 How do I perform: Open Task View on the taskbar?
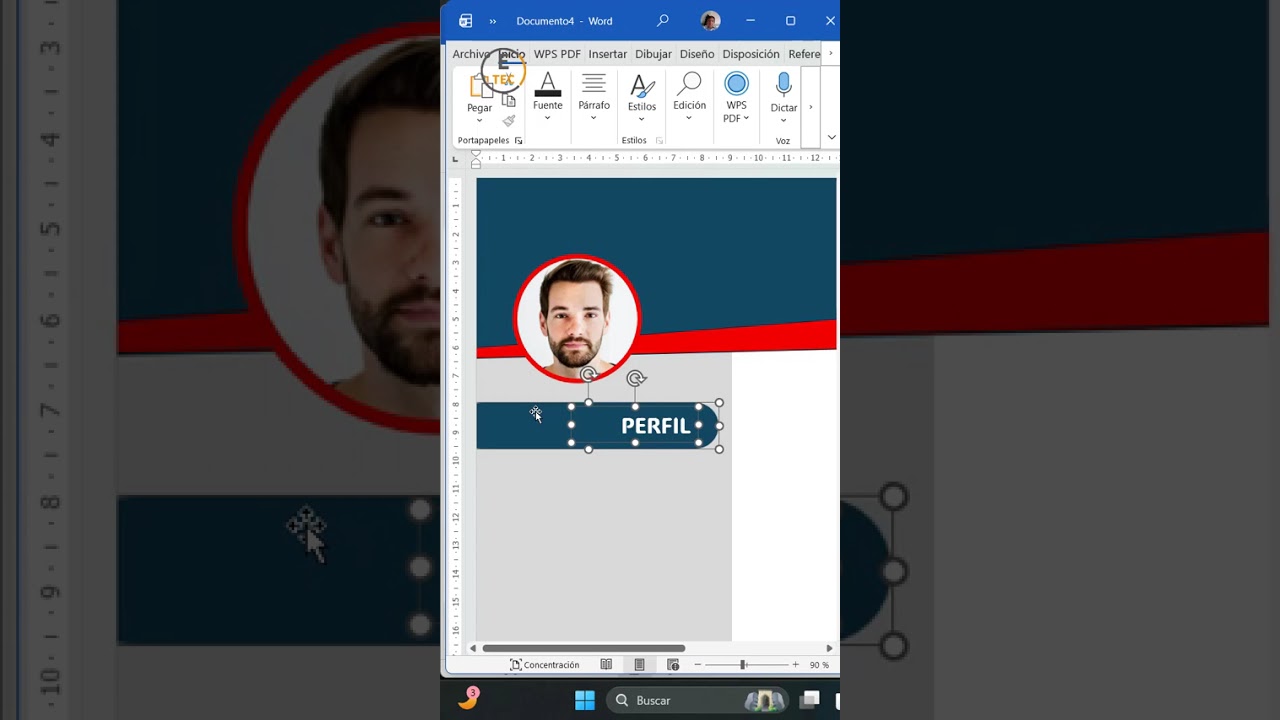(x=810, y=700)
